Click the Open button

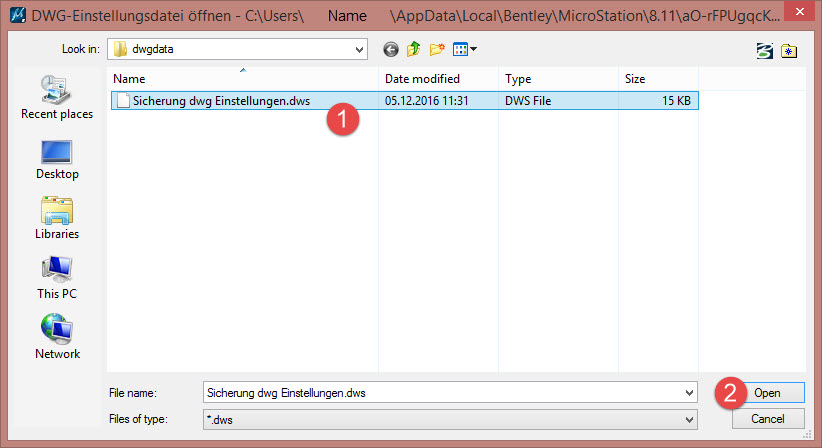(x=767, y=392)
